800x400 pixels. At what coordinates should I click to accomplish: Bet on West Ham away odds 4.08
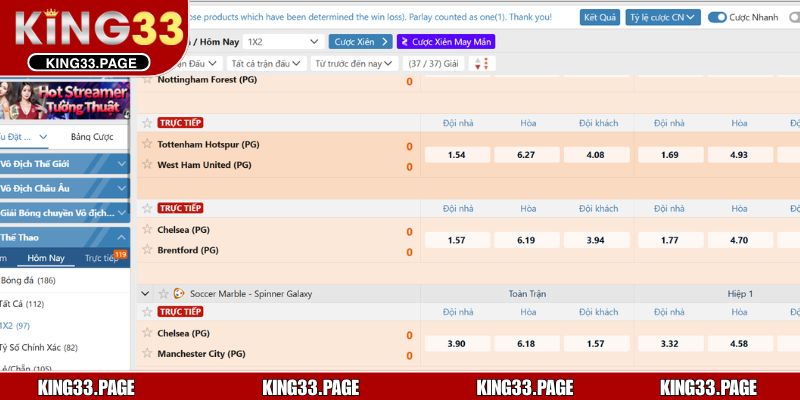tap(596, 155)
